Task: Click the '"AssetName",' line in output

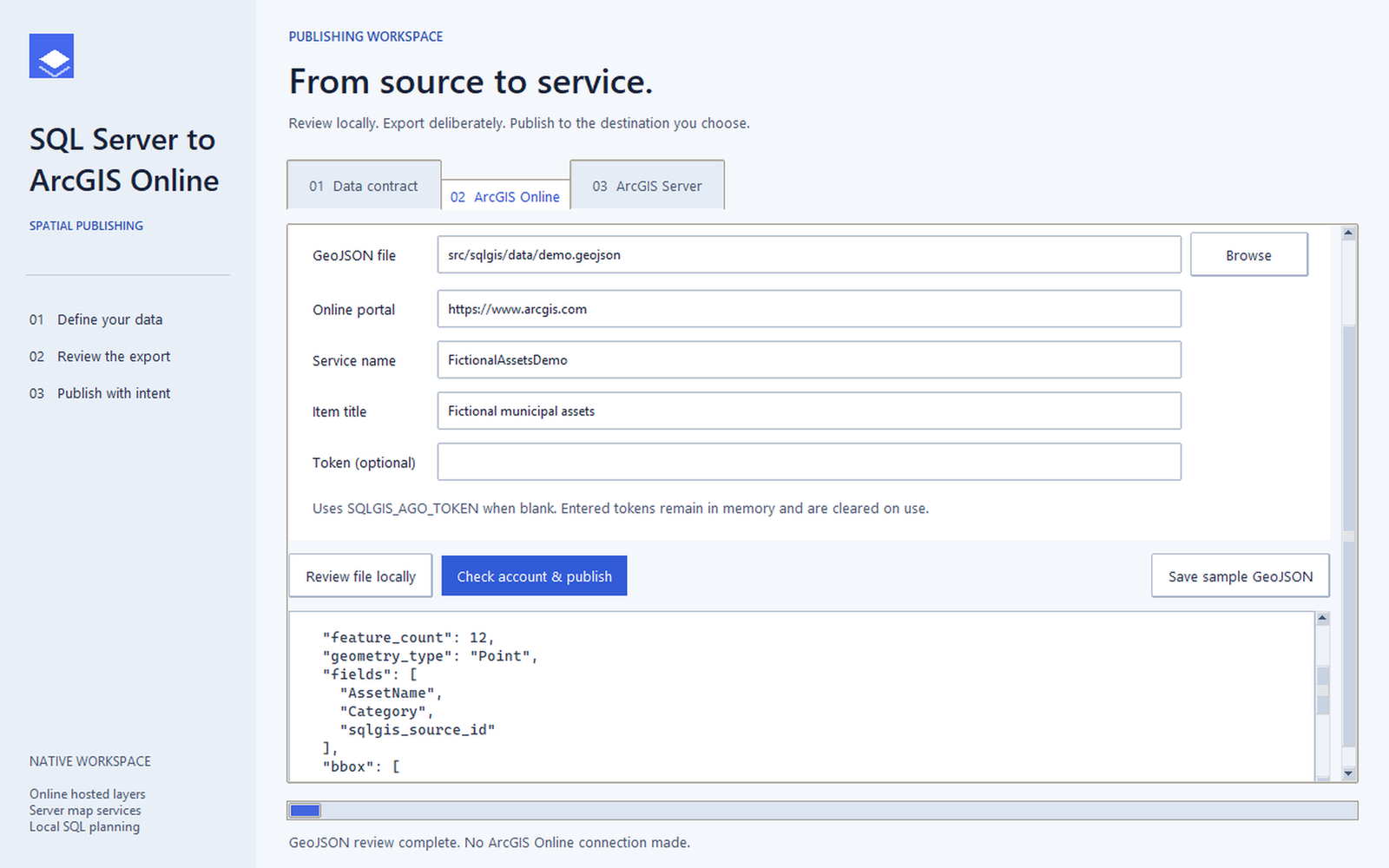Action: (391, 693)
